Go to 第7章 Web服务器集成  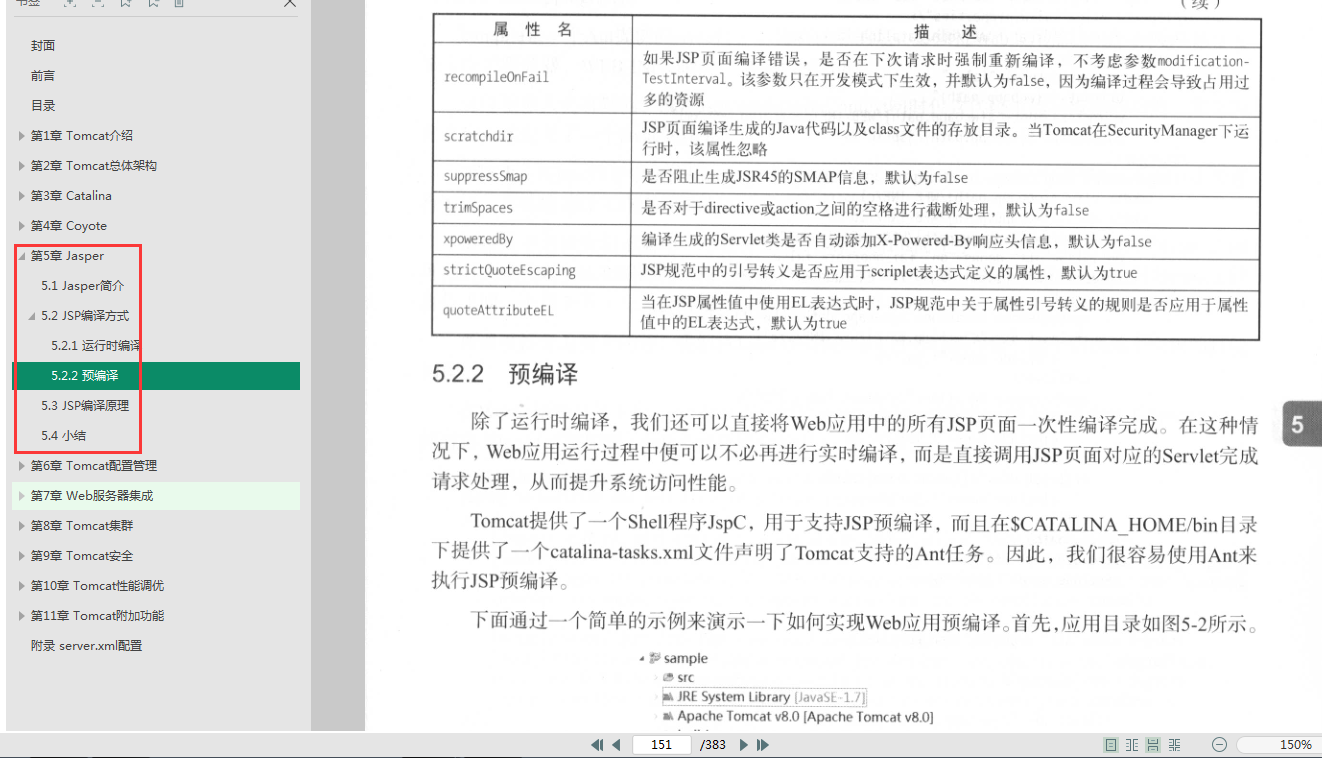click(92, 496)
